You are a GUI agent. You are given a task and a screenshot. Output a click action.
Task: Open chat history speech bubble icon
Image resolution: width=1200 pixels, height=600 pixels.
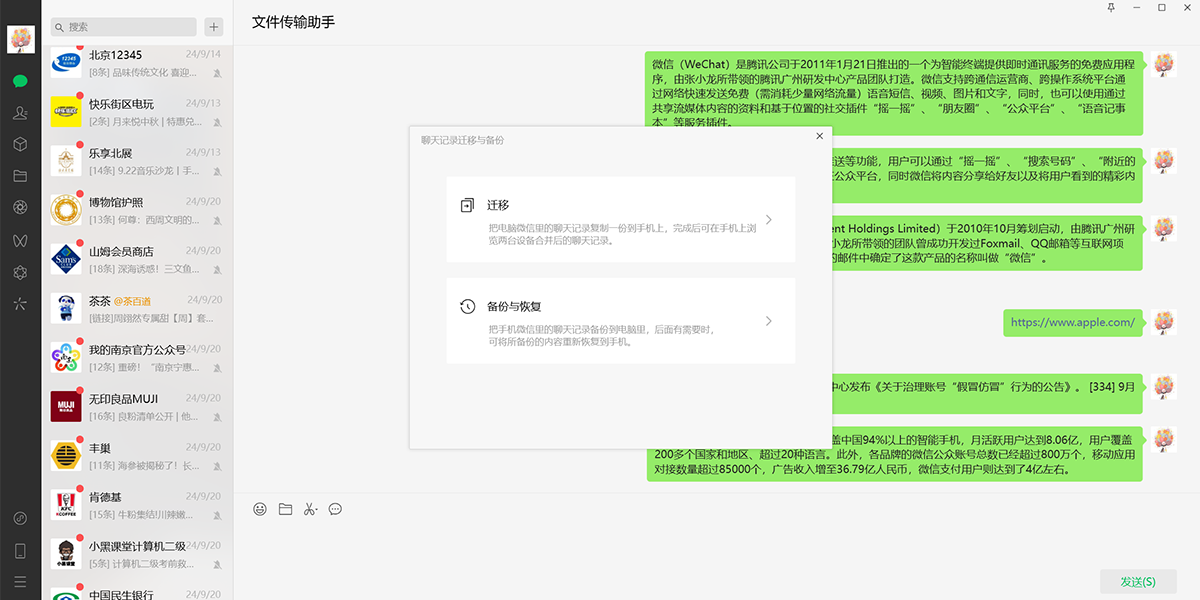335,509
